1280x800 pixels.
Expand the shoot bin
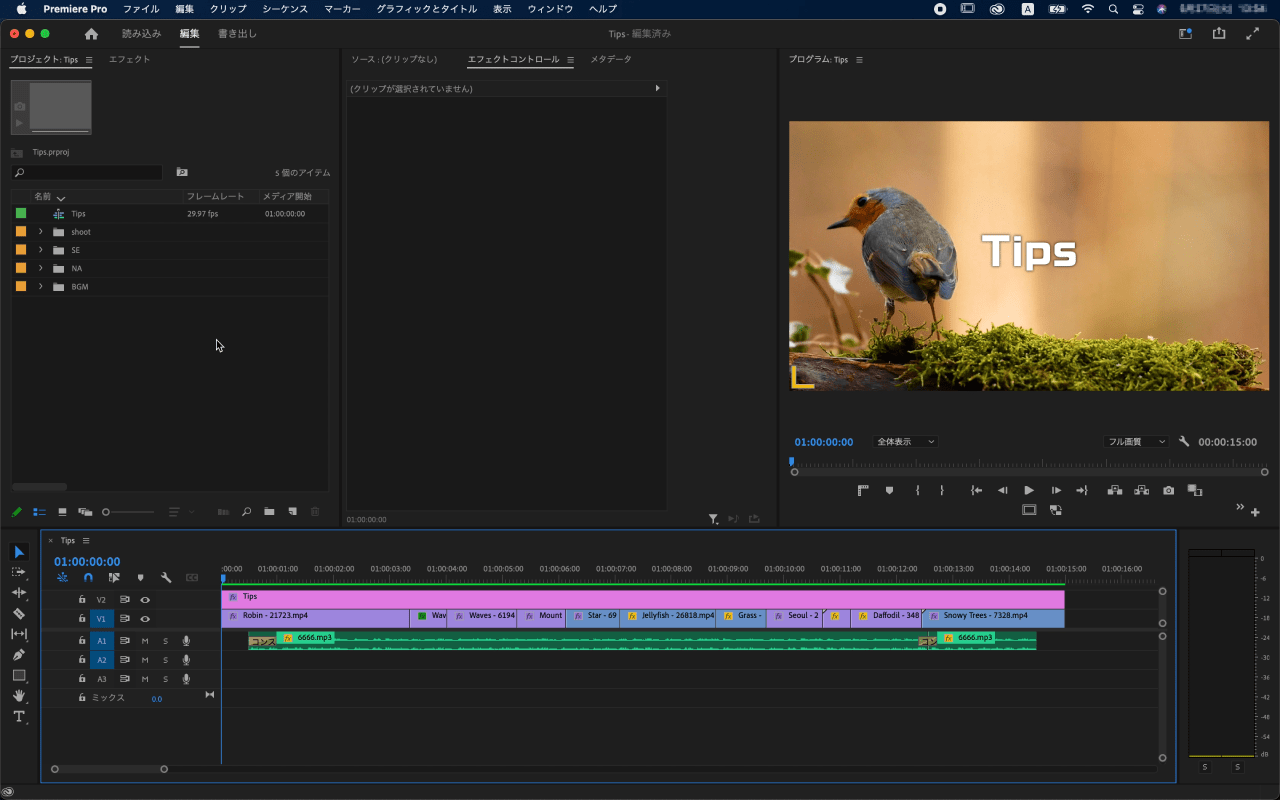pos(41,232)
